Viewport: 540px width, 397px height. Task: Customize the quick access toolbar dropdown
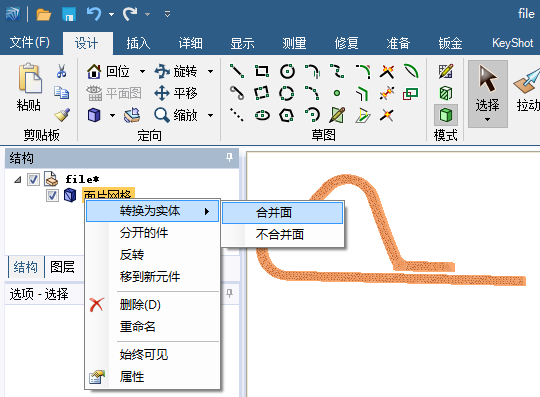[167, 14]
